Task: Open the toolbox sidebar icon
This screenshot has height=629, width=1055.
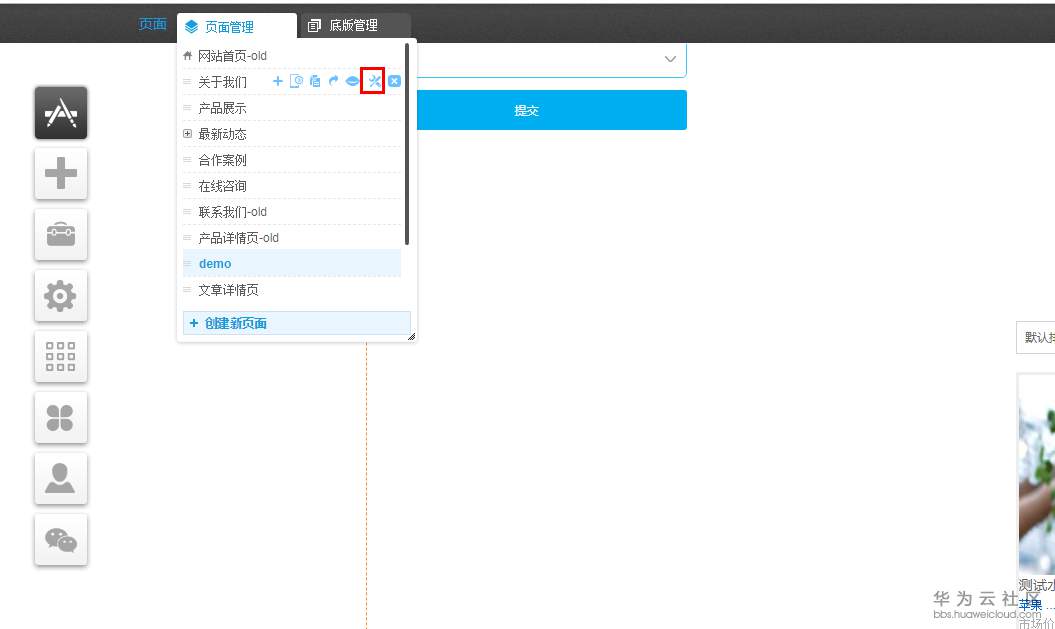Action: click(x=61, y=235)
